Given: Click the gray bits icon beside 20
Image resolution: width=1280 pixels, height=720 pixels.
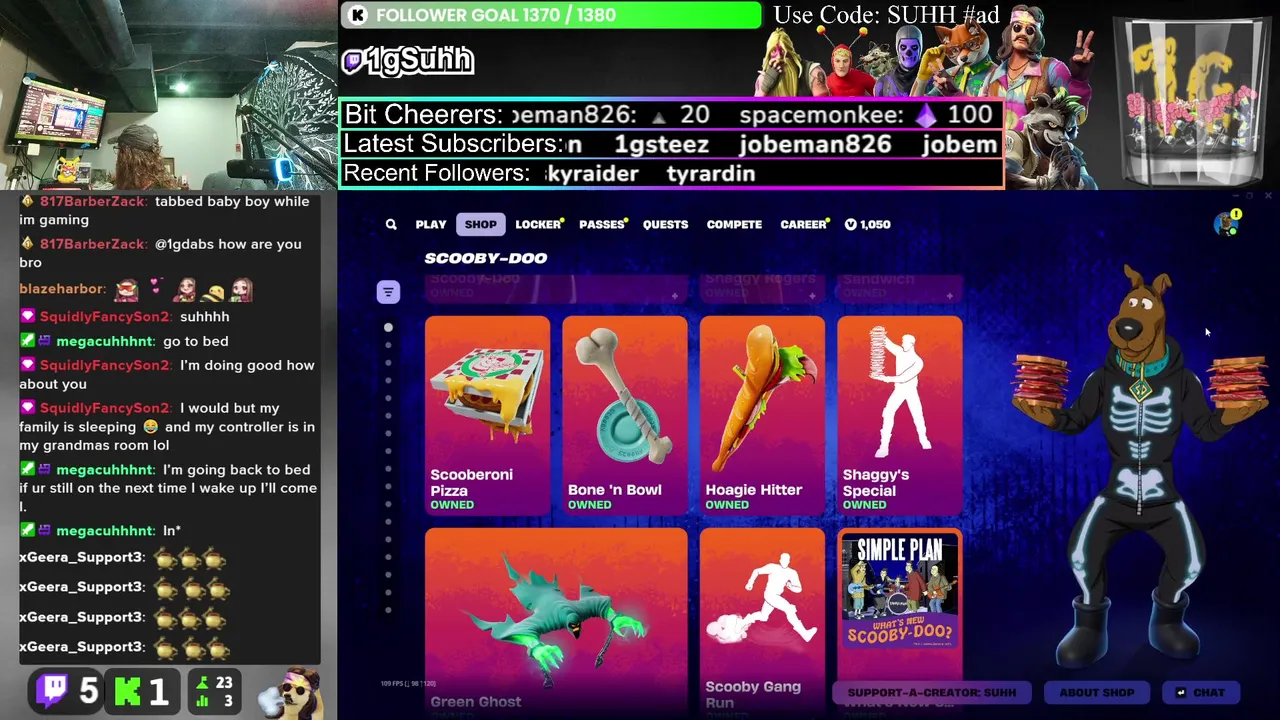Looking at the screenshot, I should pyautogui.click(x=658, y=117).
